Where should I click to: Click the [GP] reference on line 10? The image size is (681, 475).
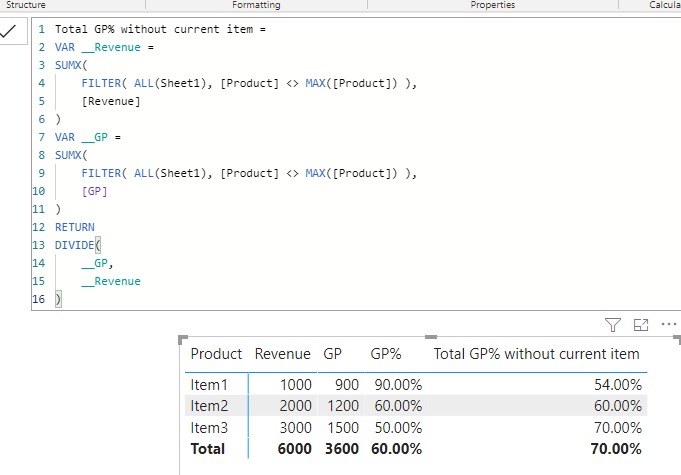(x=94, y=191)
